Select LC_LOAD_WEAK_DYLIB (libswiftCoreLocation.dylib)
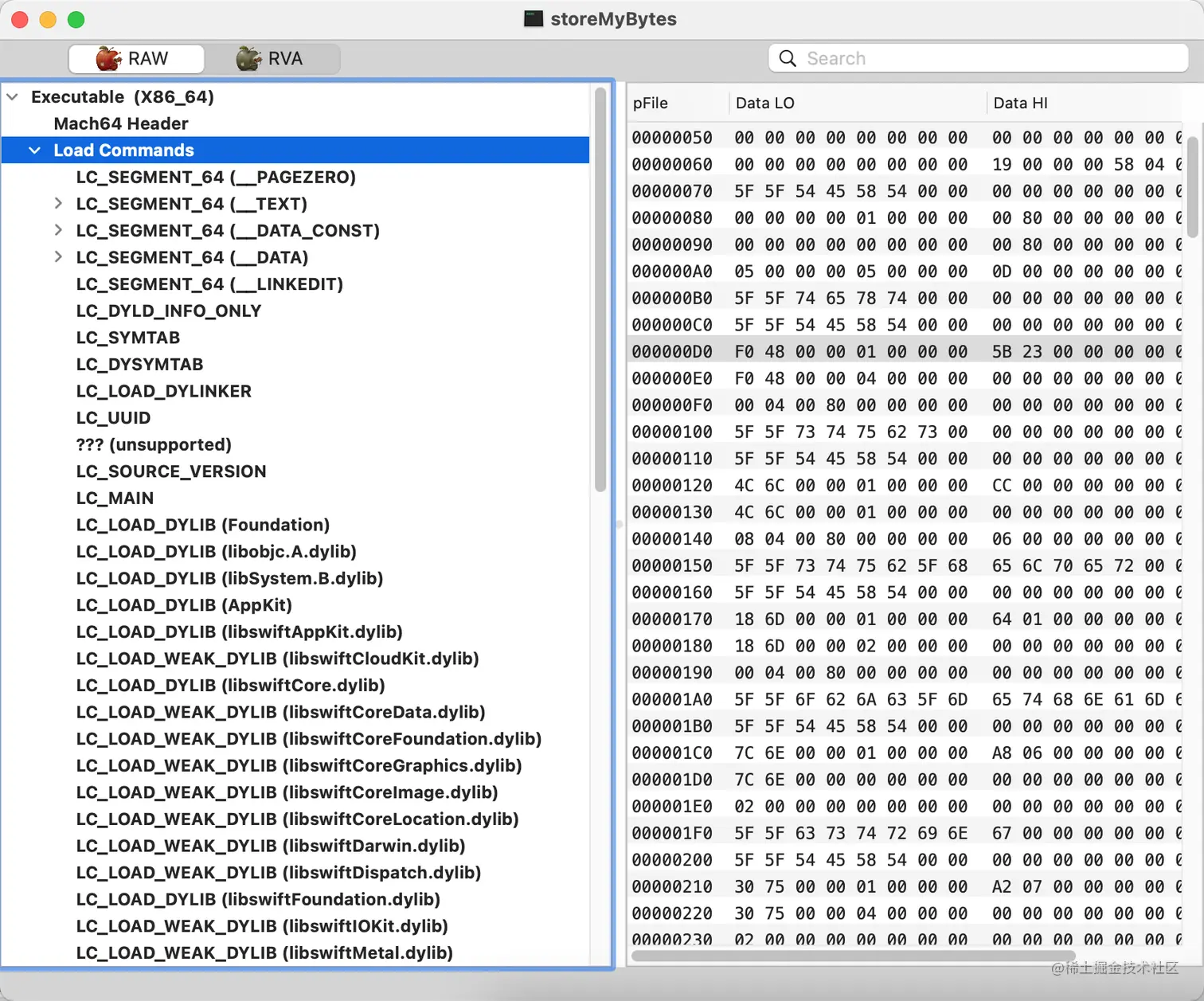This screenshot has width=1204, height=1001. (x=298, y=819)
